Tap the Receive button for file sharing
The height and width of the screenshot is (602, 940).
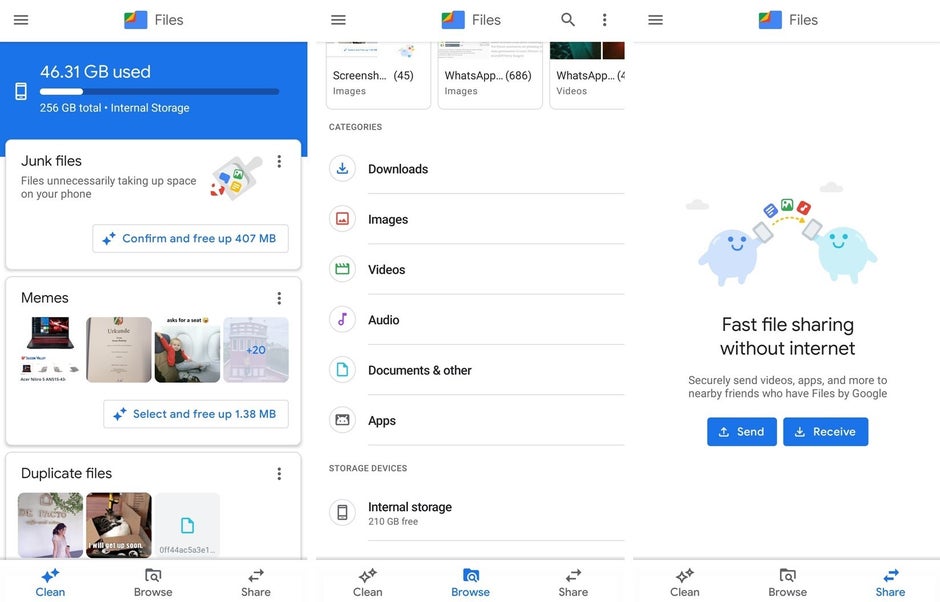(x=825, y=431)
